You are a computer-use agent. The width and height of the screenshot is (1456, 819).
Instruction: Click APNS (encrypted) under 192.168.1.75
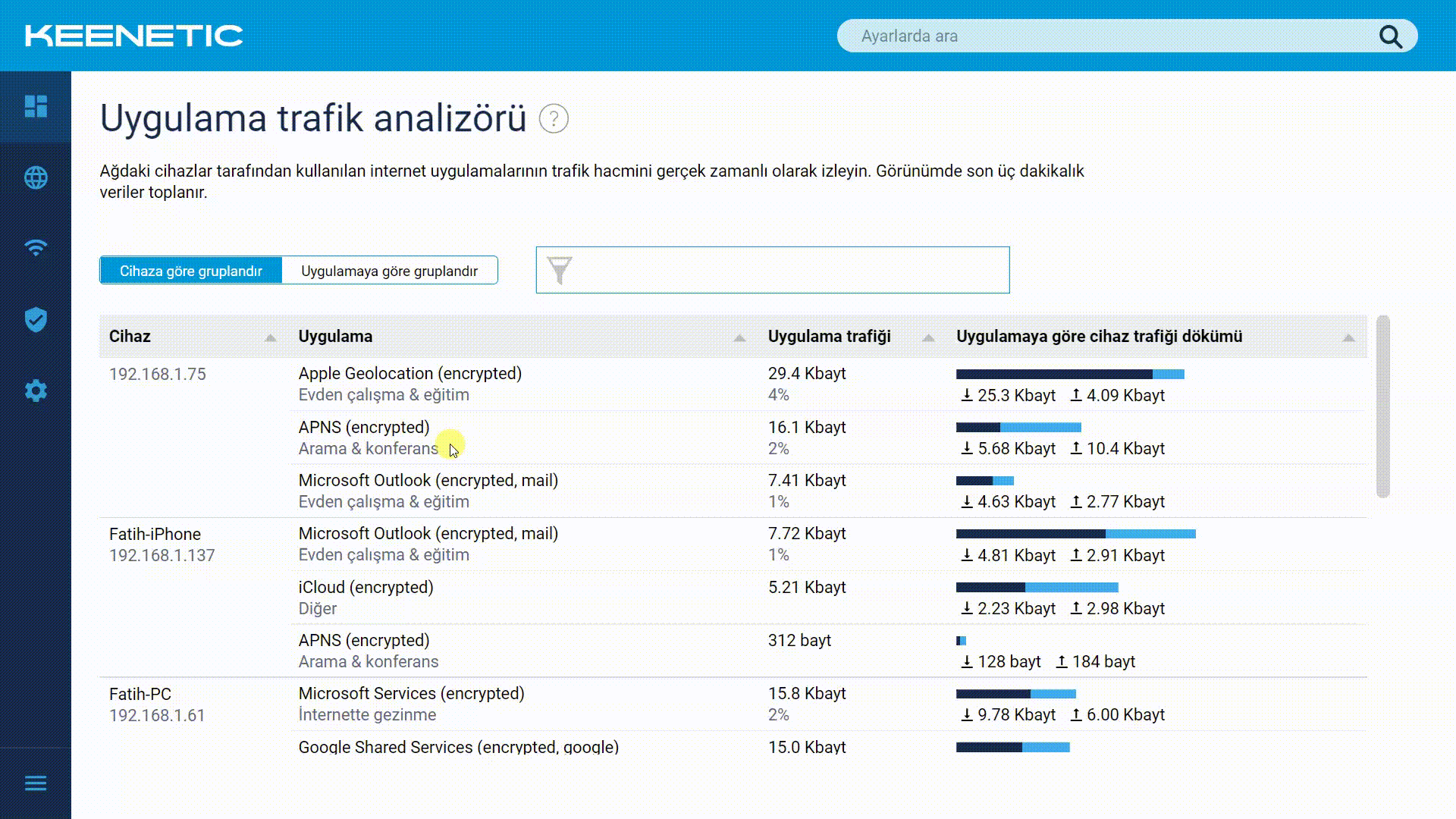(x=364, y=428)
